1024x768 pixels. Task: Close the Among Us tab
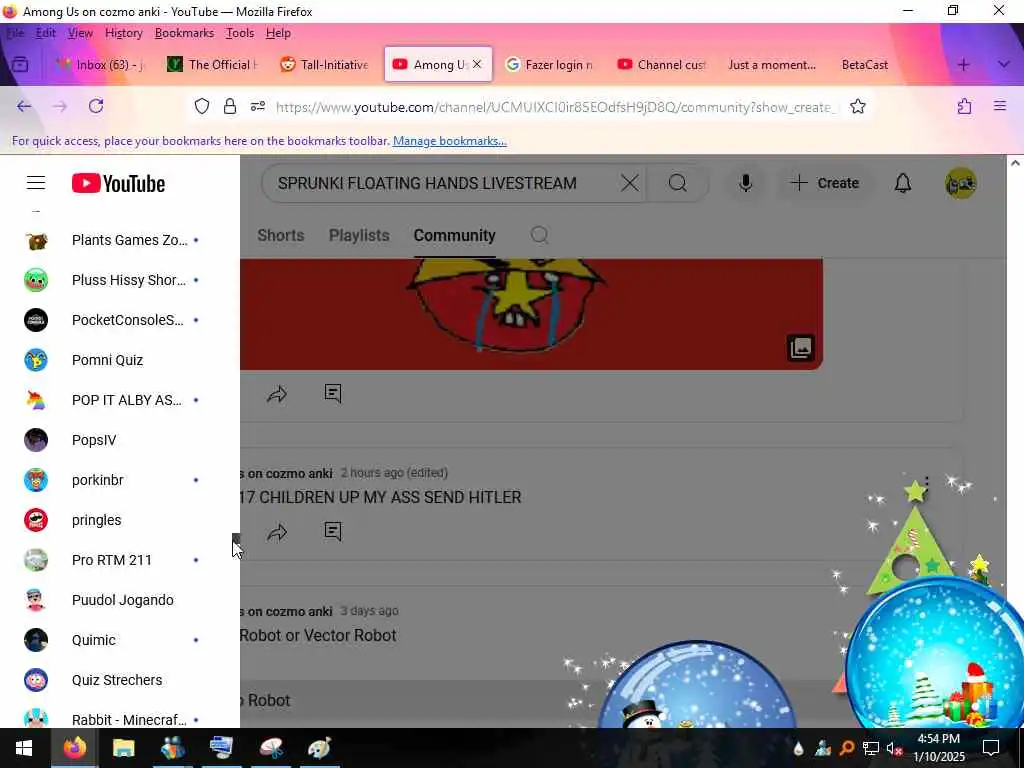[x=477, y=64]
